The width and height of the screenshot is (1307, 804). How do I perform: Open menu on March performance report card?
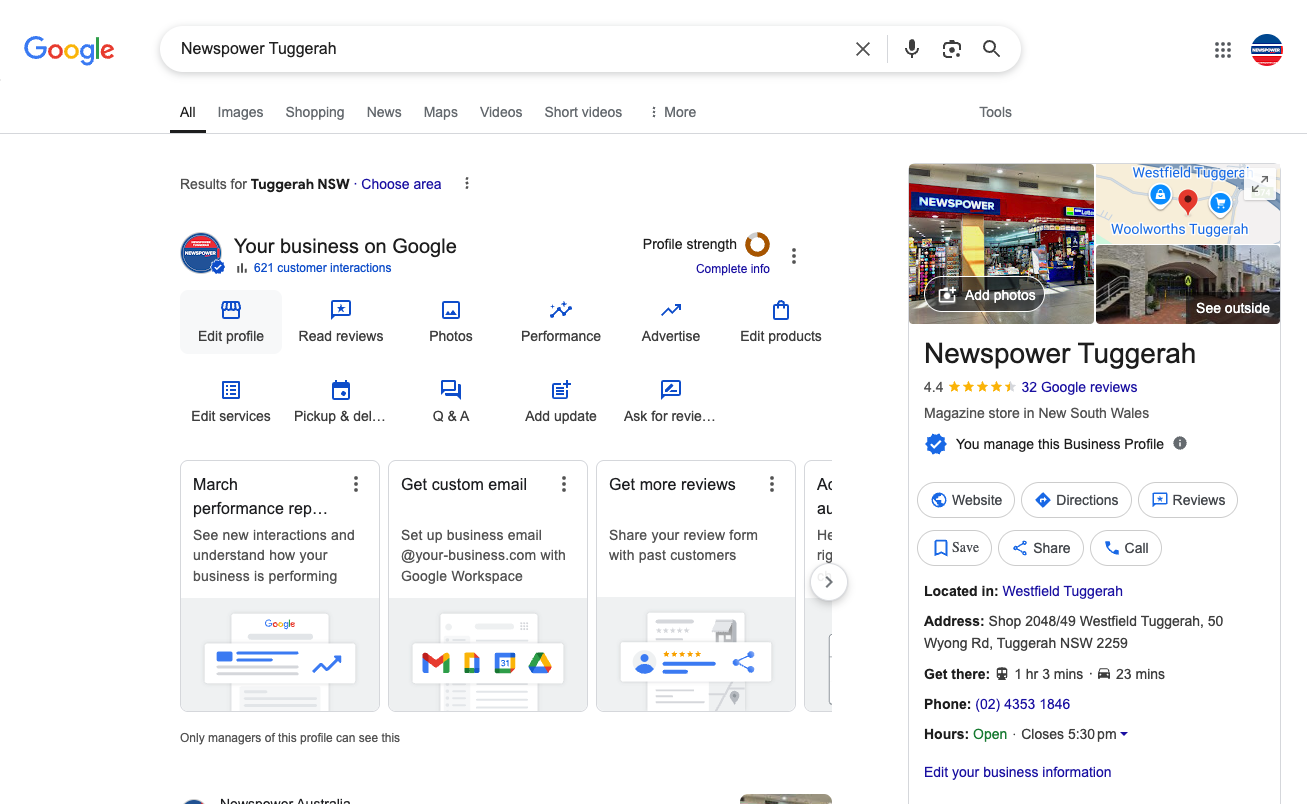click(356, 484)
